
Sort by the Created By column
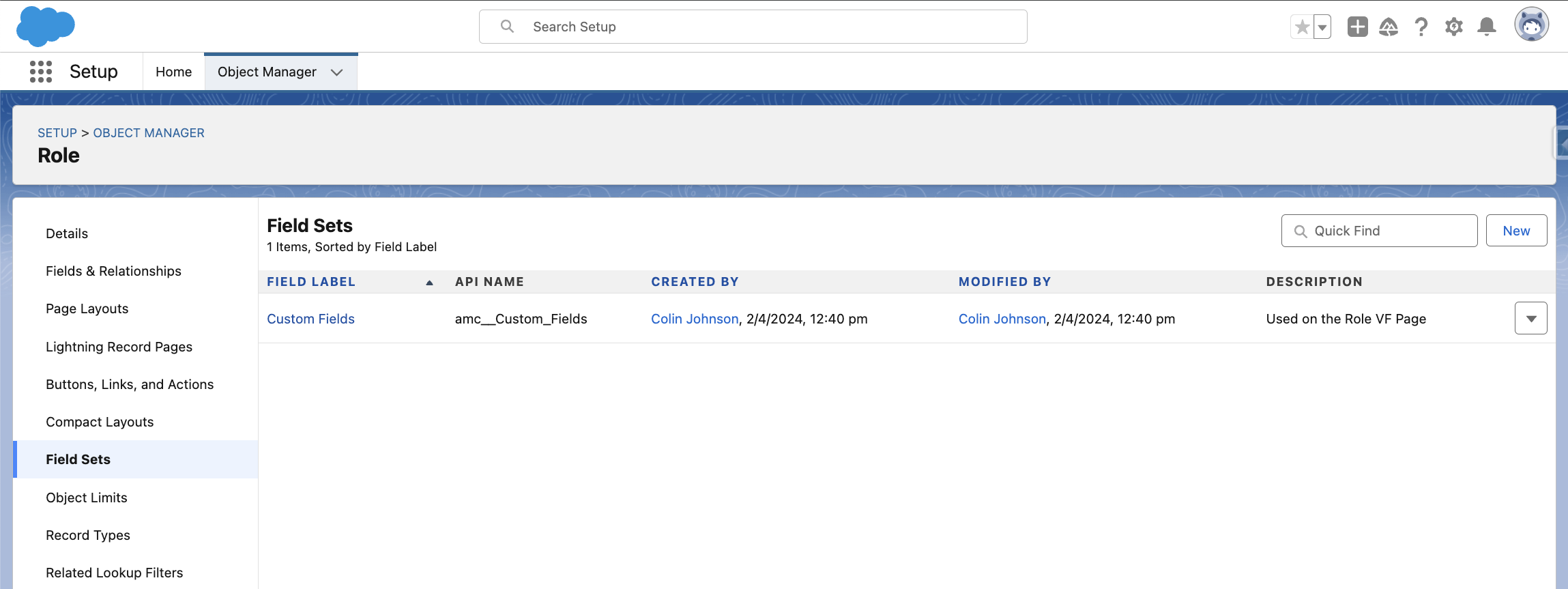tap(695, 282)
